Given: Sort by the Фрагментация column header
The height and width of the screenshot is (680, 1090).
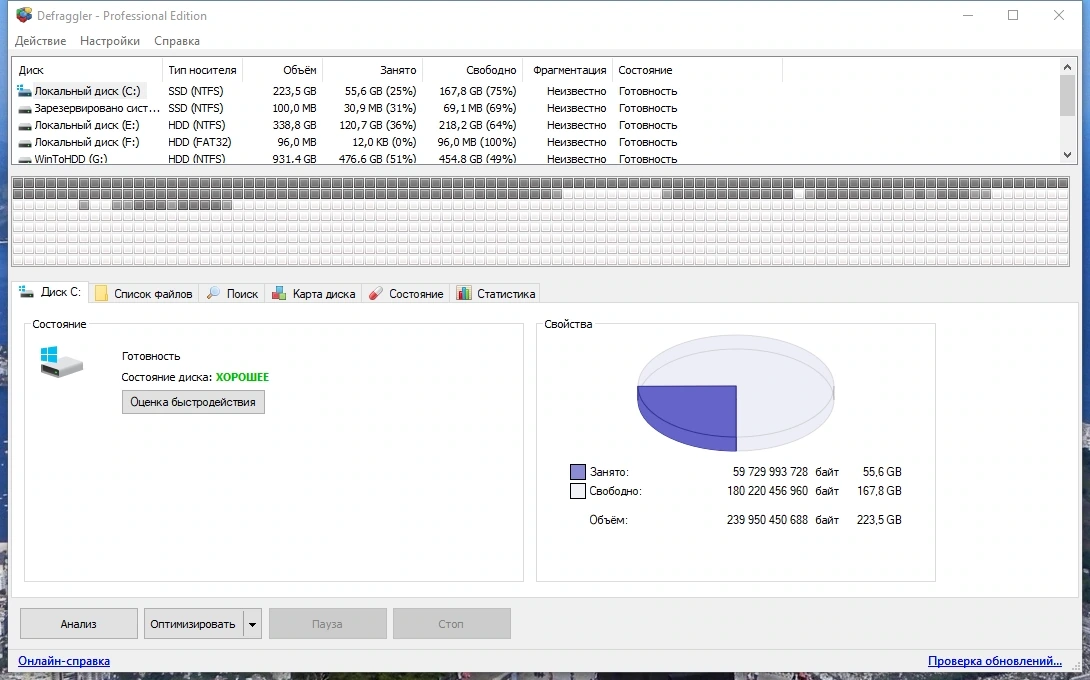Looking at the screenshot, I should click(x=567, y=70).
